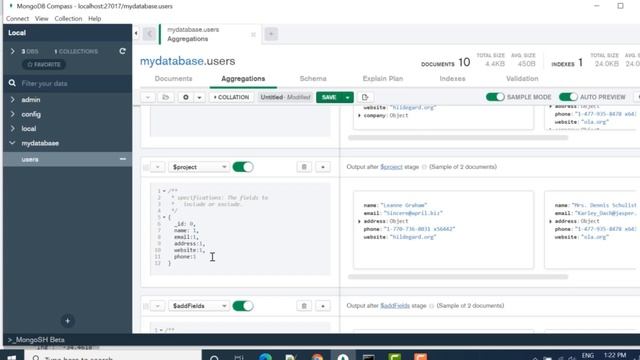Open the dropdown beside the gear icon
This screenshot has height=360, width=640.
point(199,97)
